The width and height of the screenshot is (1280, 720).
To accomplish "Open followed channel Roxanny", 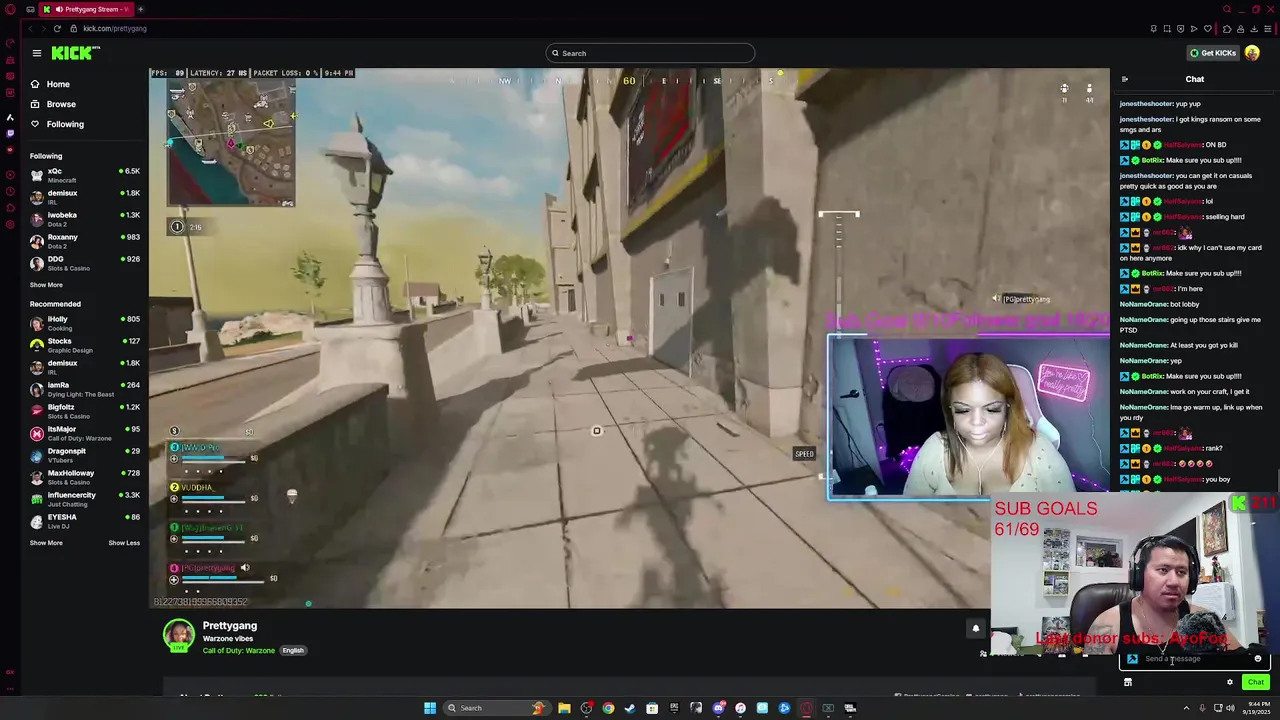I will (x=85, y=241).
